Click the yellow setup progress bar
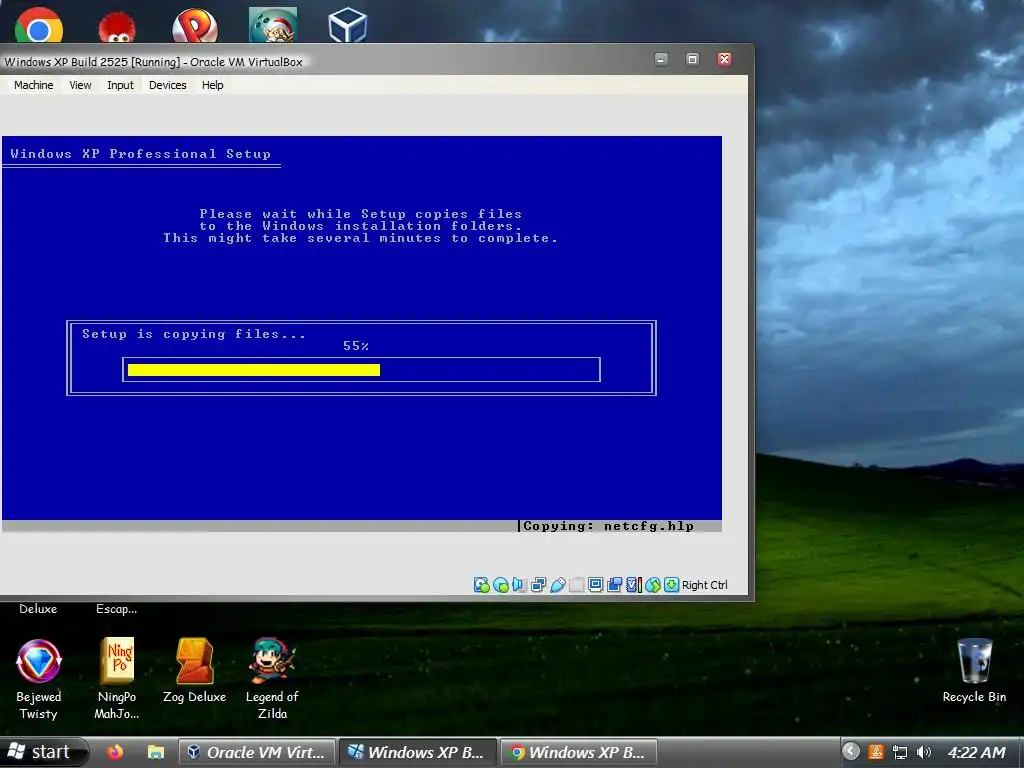This screenshot has height=768, width=1024. coord(253,370)
